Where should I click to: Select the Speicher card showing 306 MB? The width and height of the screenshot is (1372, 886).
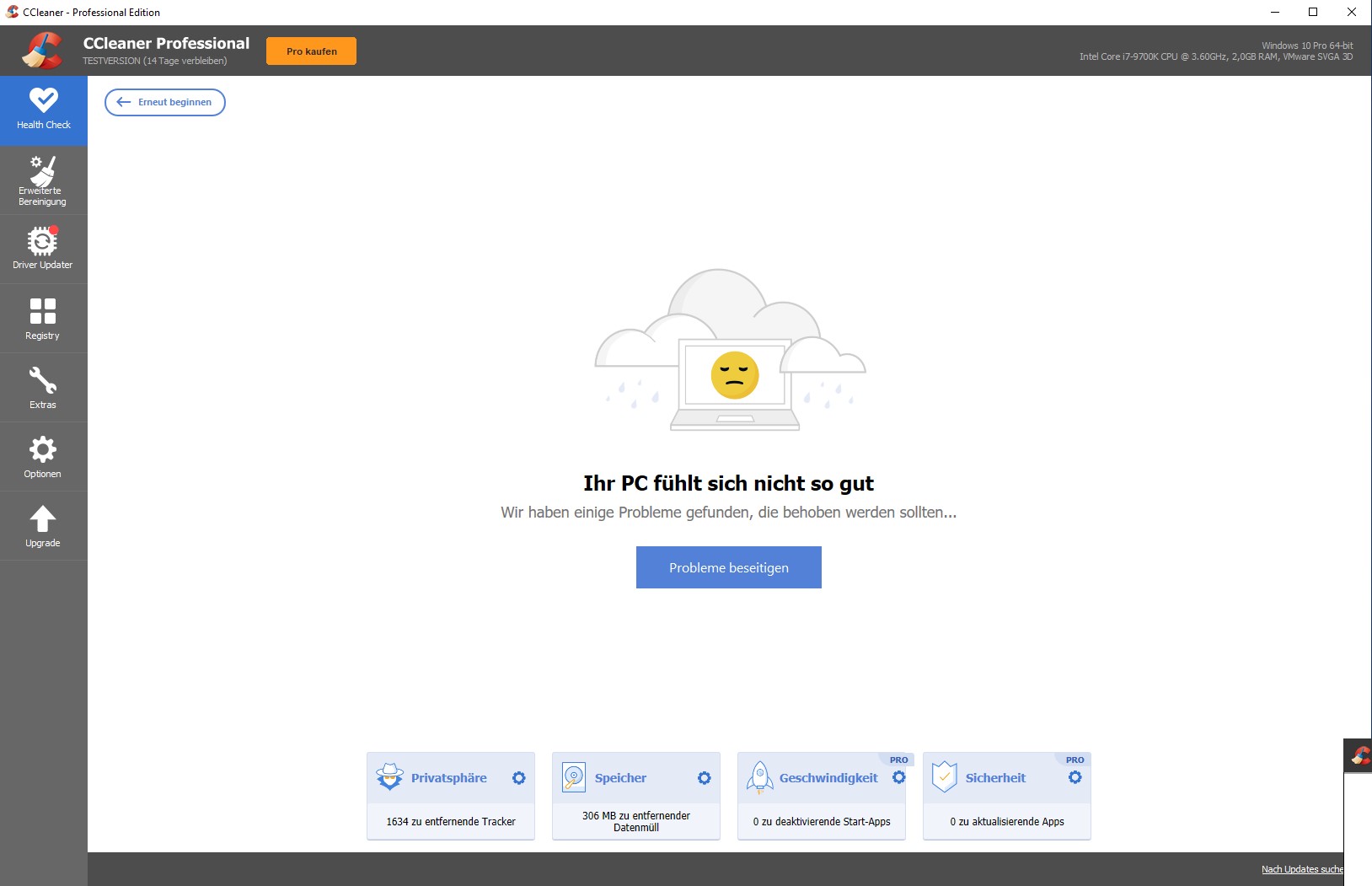pyautogui.click(x=636, y=821)
